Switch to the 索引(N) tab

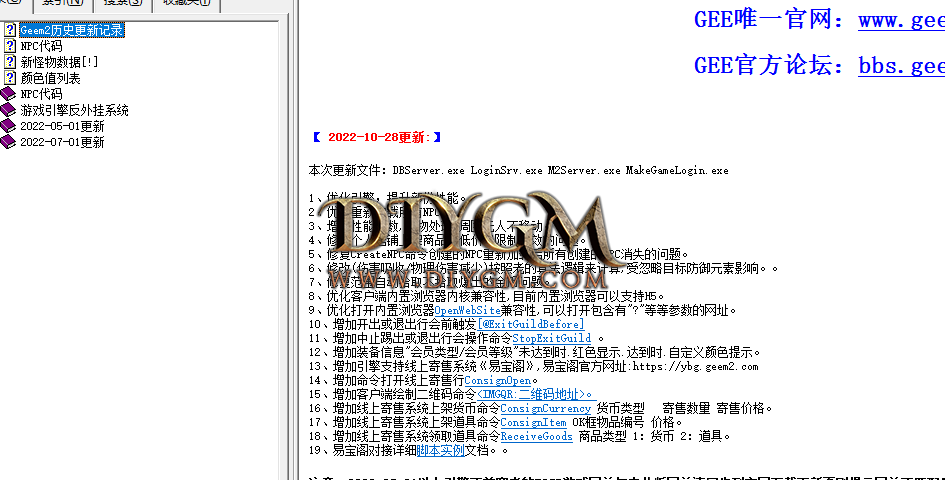click(63, 4)
